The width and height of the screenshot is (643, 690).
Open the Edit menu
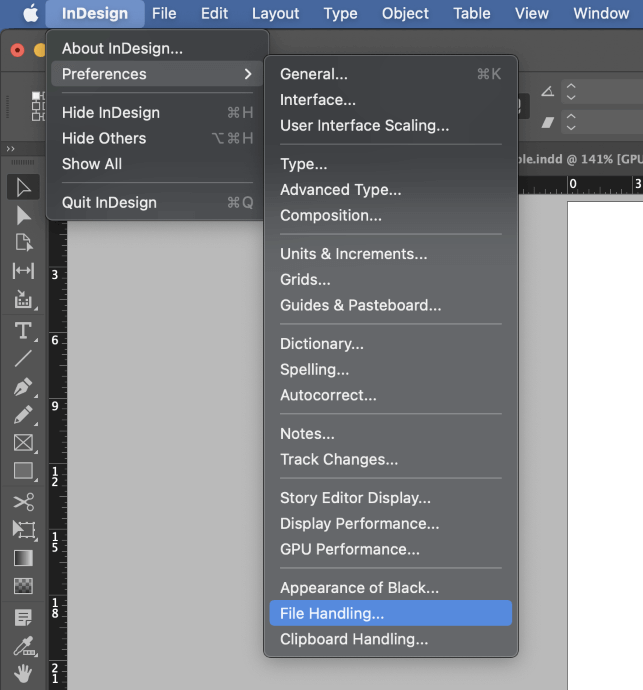[214, 14]
